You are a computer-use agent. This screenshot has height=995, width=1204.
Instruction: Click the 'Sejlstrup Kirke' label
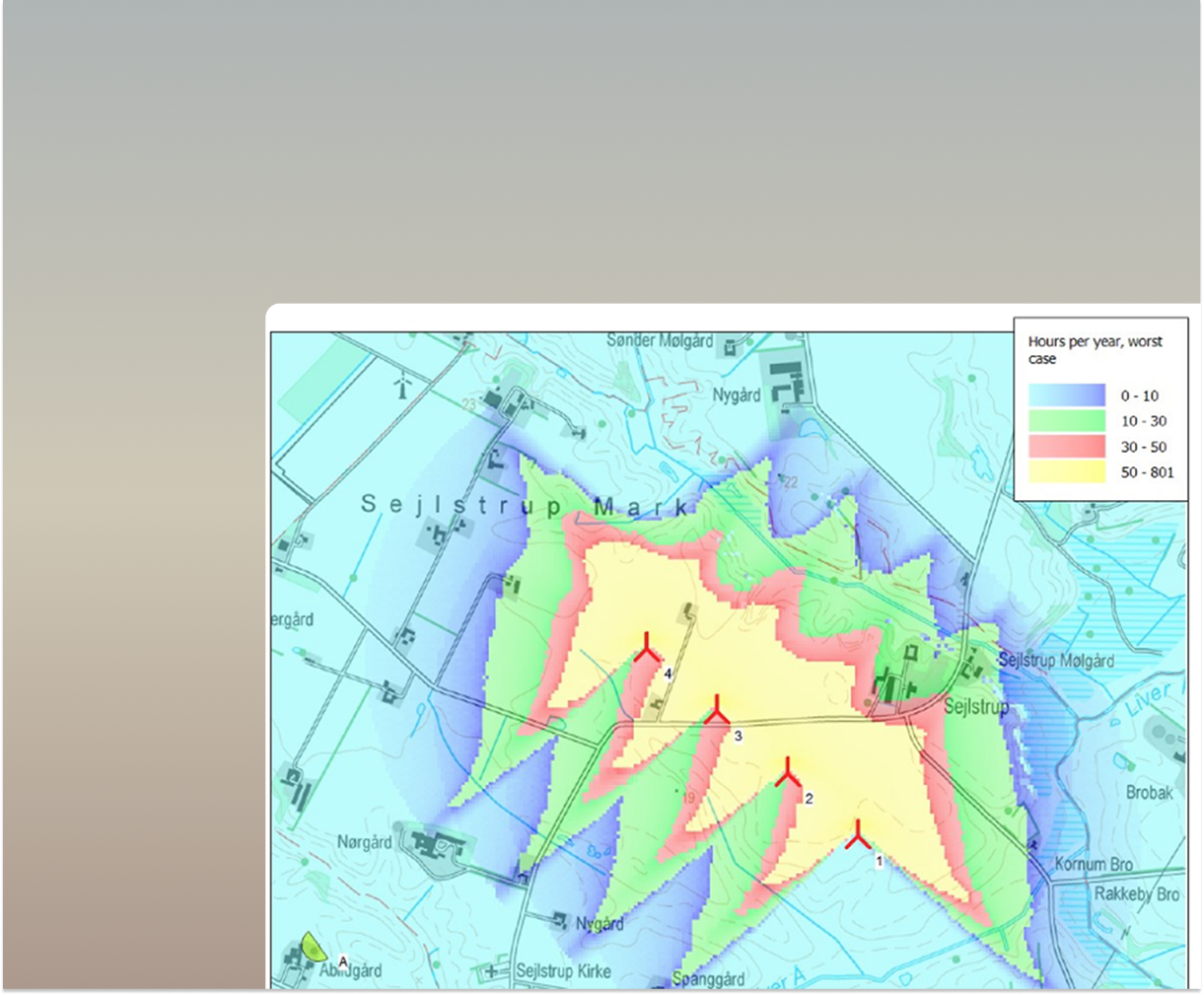coord(563,971)
